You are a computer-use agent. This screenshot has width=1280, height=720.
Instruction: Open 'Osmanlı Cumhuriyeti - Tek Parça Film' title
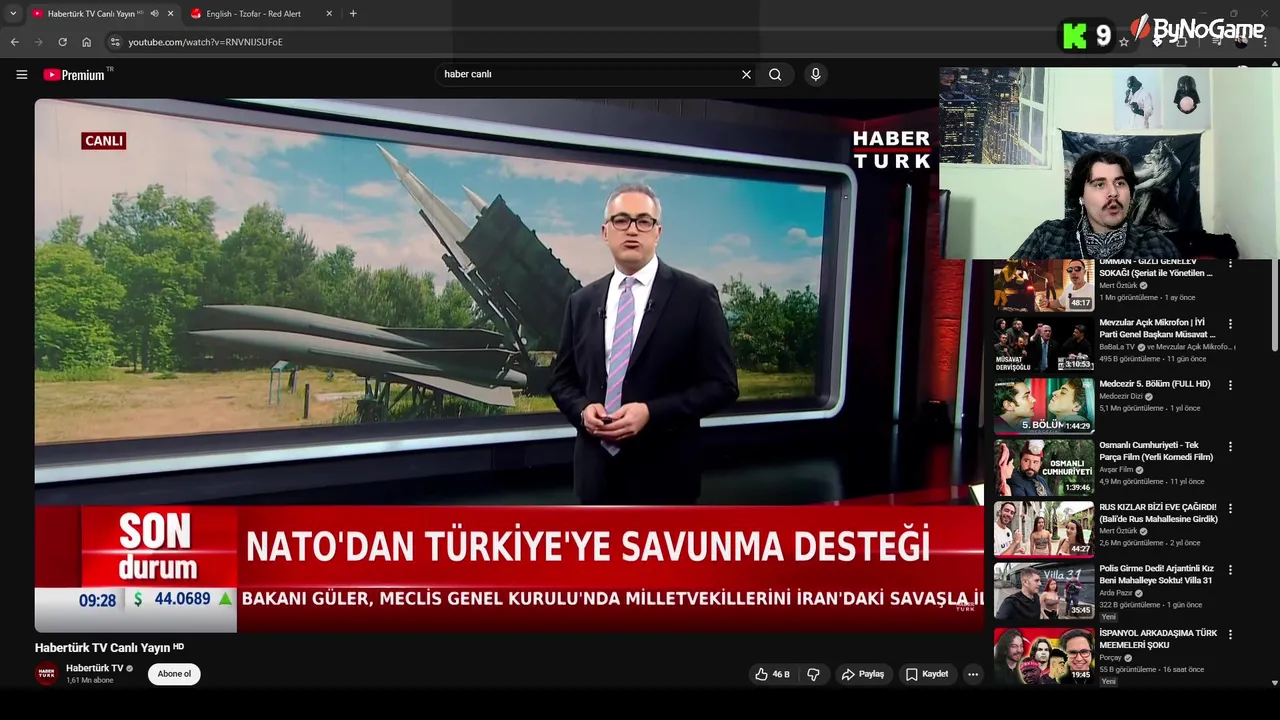1157,451
